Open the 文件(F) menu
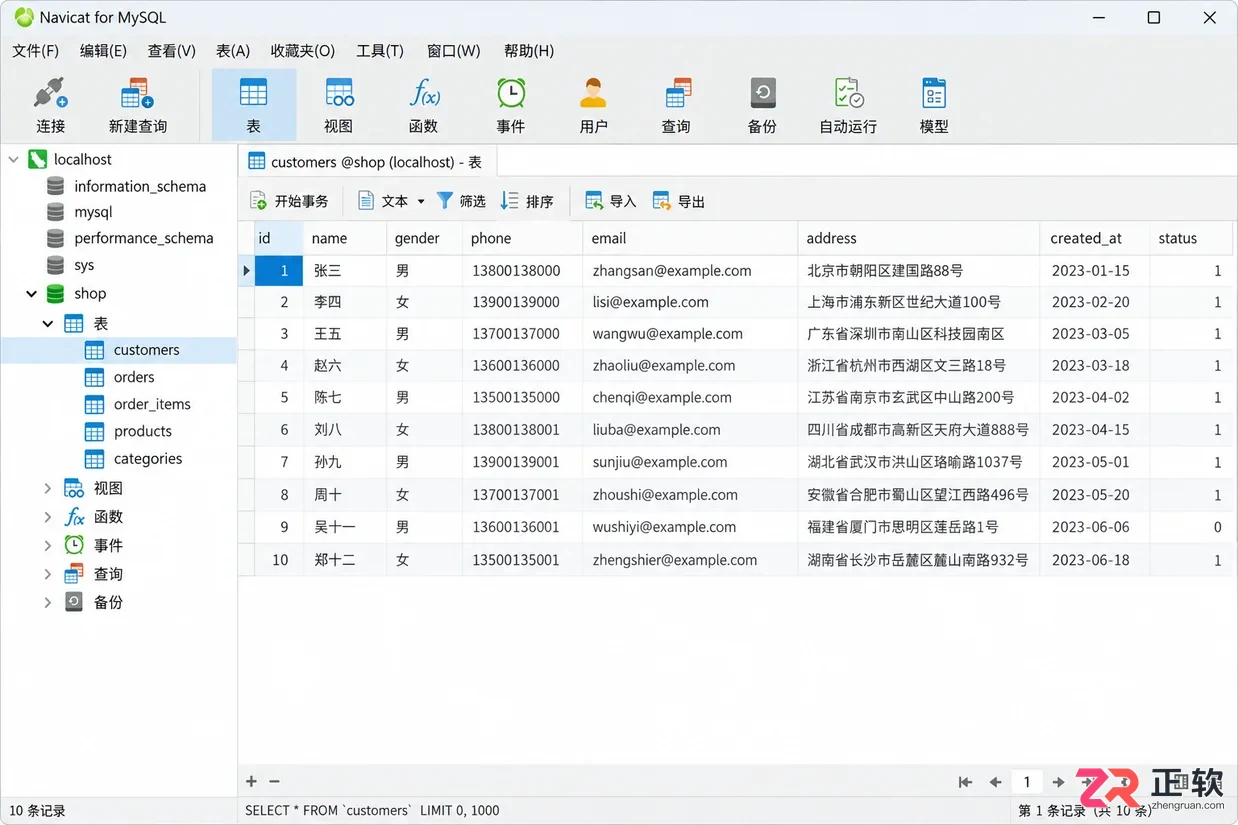The width and height of the screenshot is (1238, 825). [35, 51]
